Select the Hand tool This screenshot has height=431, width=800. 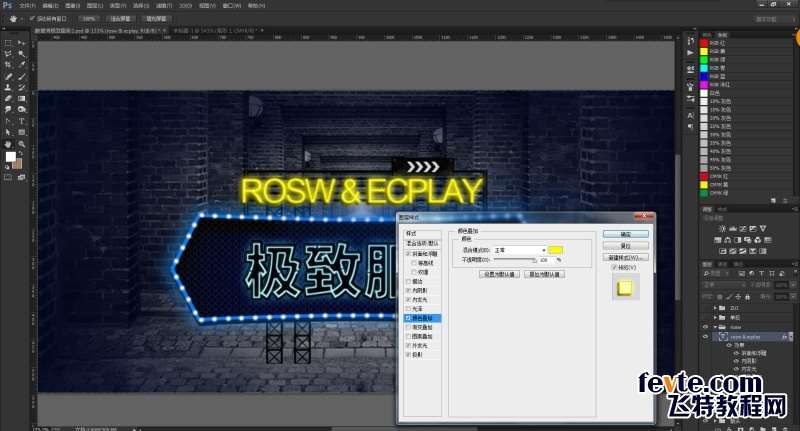point(8,144)
